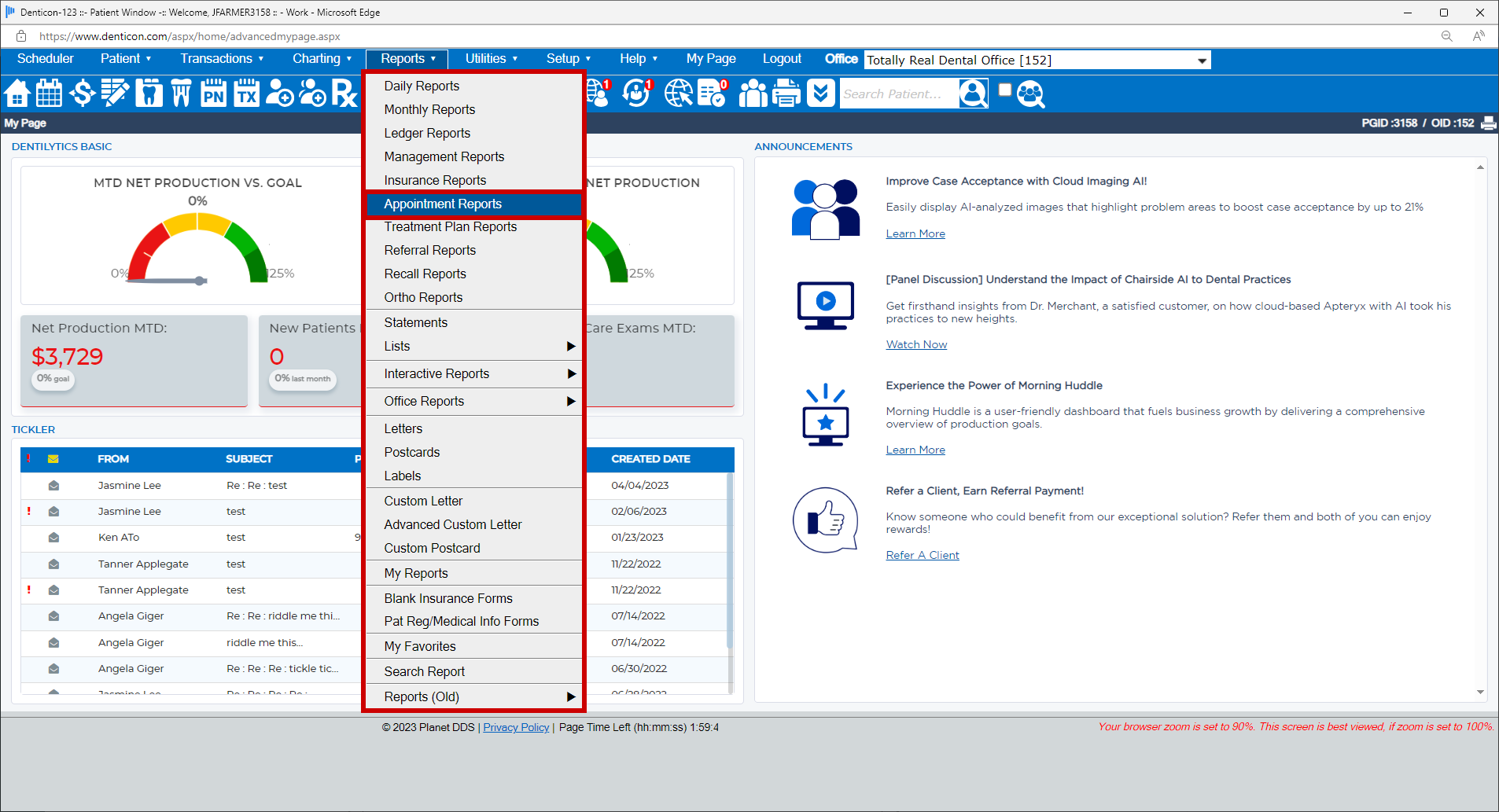Expand the Interactive Reports submenu
This screenshot has width=1499, height=812.
click(474, 374)
